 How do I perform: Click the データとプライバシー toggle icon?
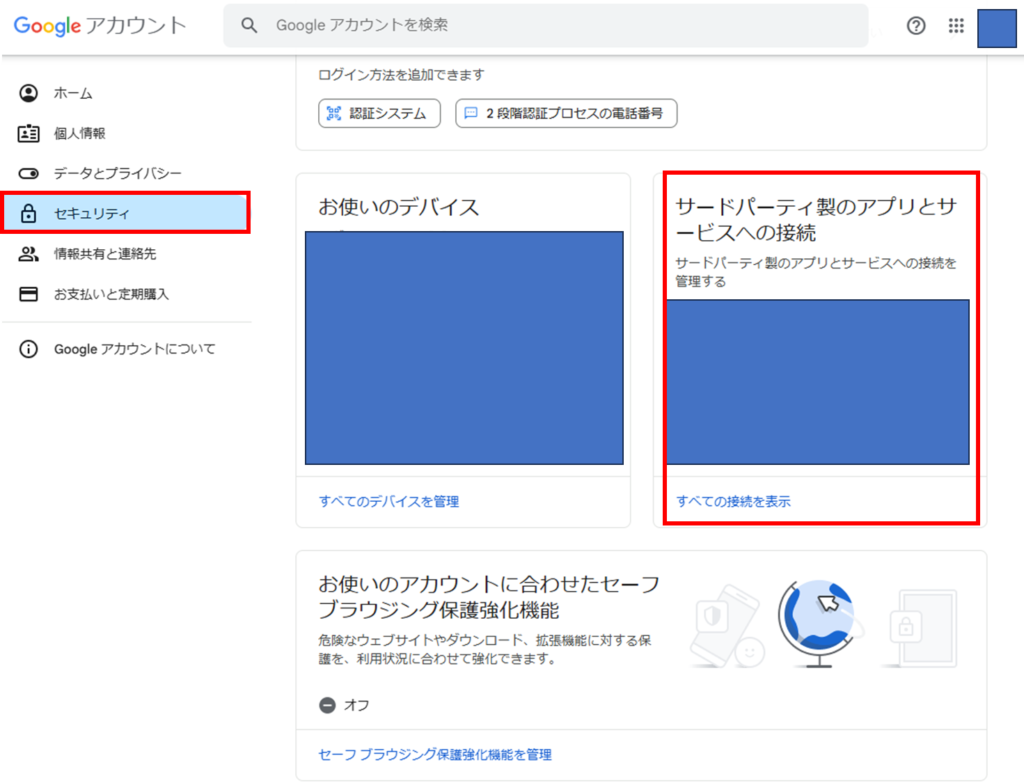(28, 174)
